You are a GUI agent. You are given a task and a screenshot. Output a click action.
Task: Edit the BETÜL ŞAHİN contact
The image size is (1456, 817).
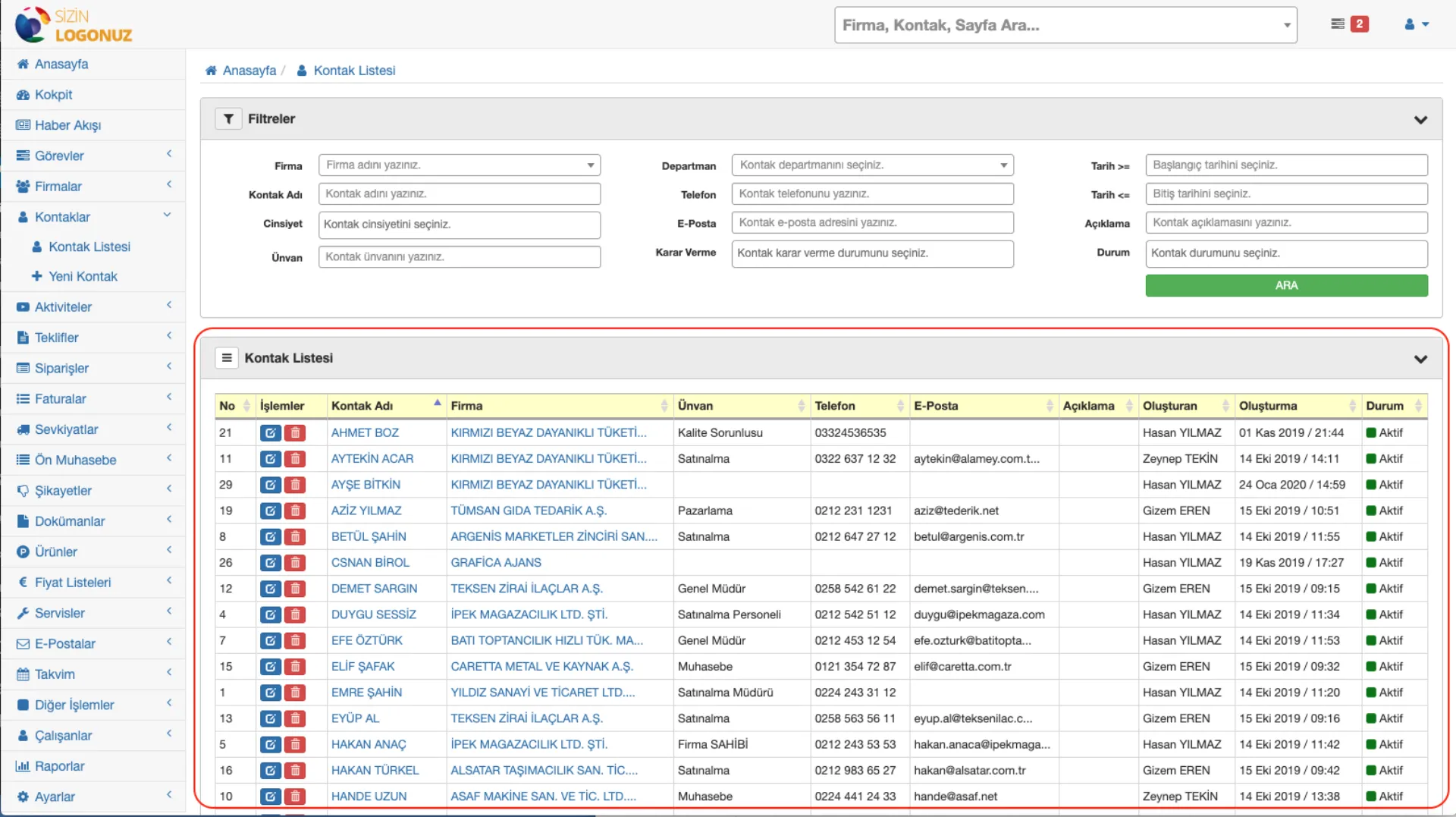point(270,537)
